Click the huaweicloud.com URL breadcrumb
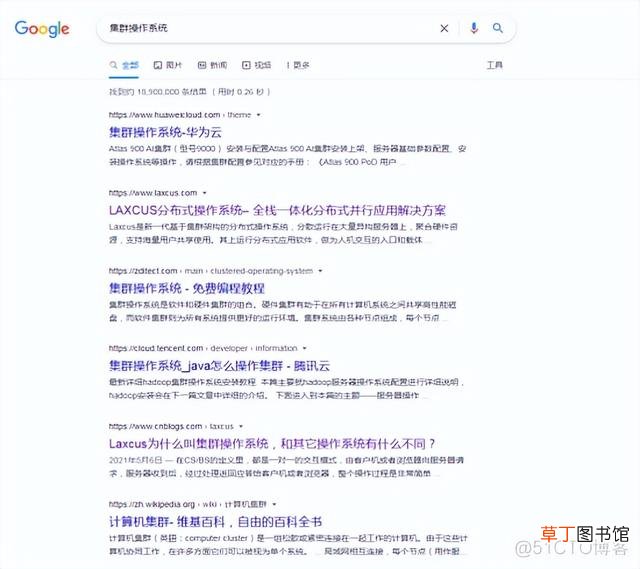This screenshot has width=640, height=569. [x=180, y=115]
